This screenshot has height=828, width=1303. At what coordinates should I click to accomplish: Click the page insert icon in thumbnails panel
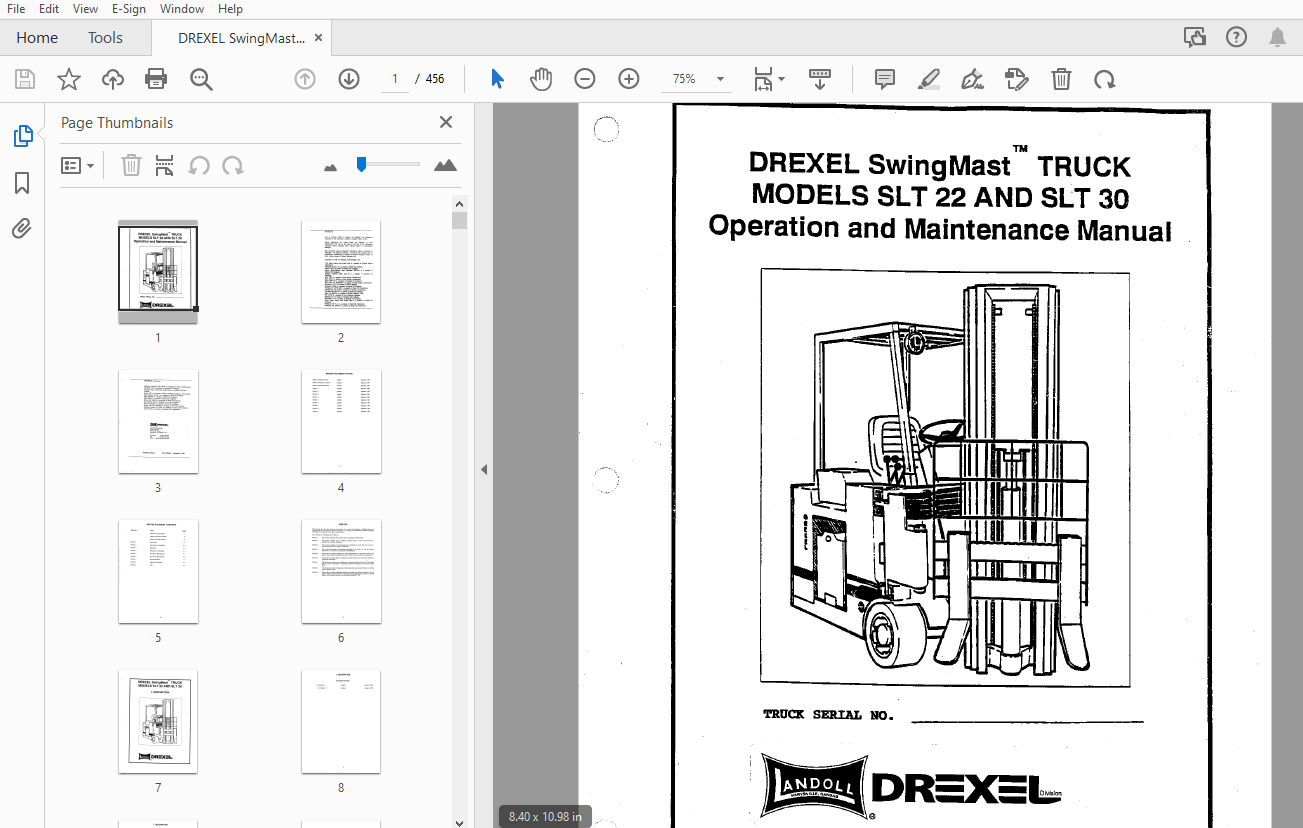click(165, 165)
